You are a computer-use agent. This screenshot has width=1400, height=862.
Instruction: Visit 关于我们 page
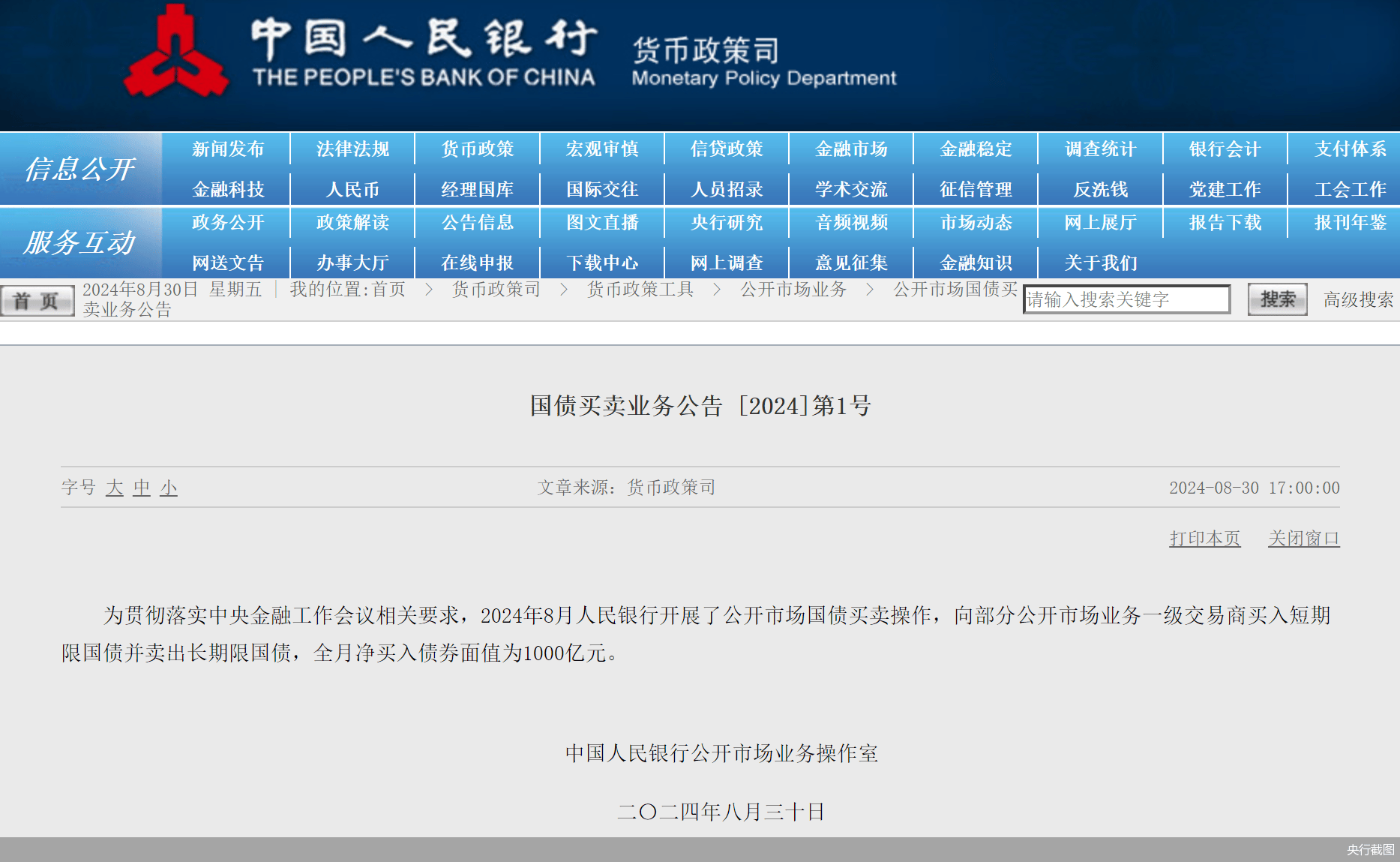[1101, 263]
